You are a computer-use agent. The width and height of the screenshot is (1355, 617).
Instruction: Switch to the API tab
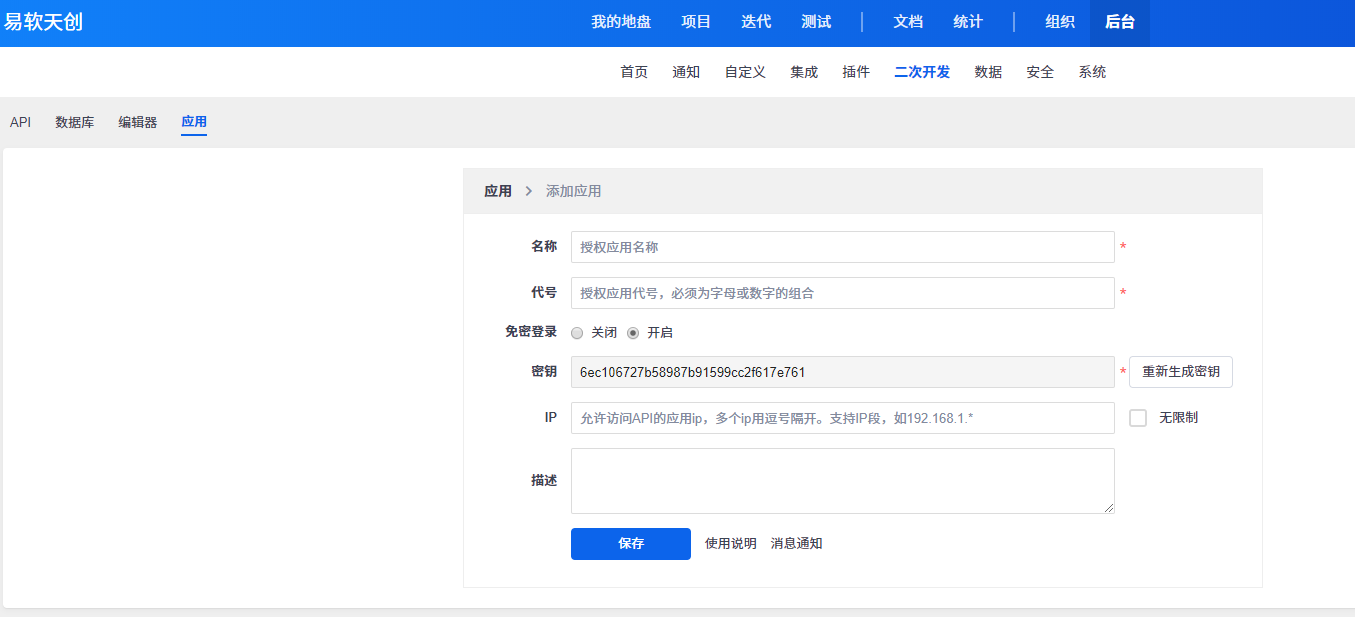[20, 122]
